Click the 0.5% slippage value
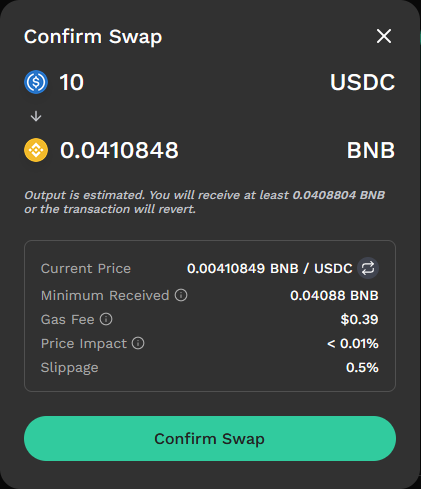The width and height of the screenshot is (421, 489). (x=362, y=367)
